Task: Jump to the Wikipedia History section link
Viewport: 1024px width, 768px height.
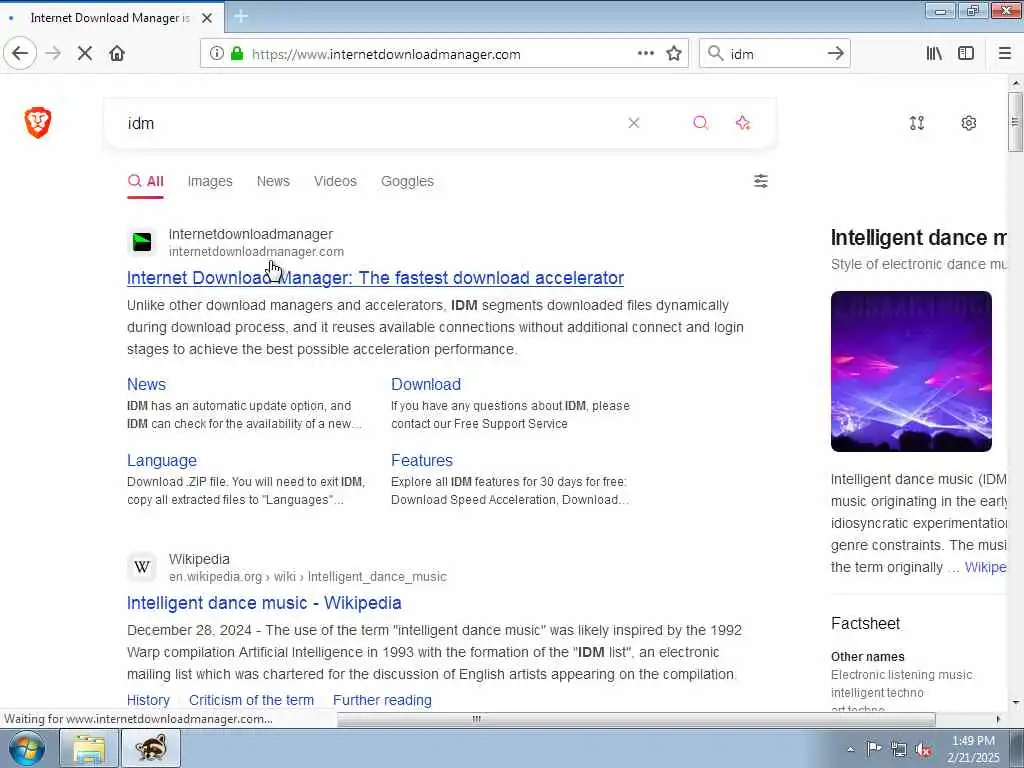Action: tap(148, 700)
